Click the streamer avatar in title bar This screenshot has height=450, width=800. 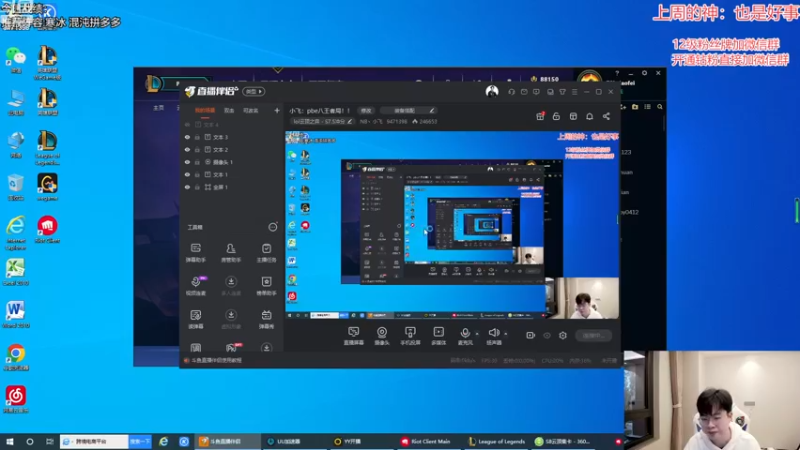click(492, 92)
